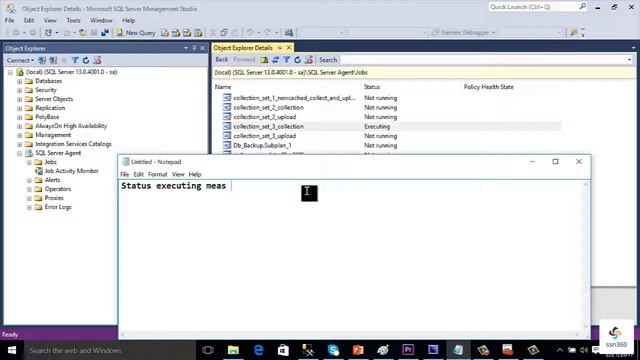
Task: Click the Activity Monitor icon in main toolbar
Action: (289, 33)
